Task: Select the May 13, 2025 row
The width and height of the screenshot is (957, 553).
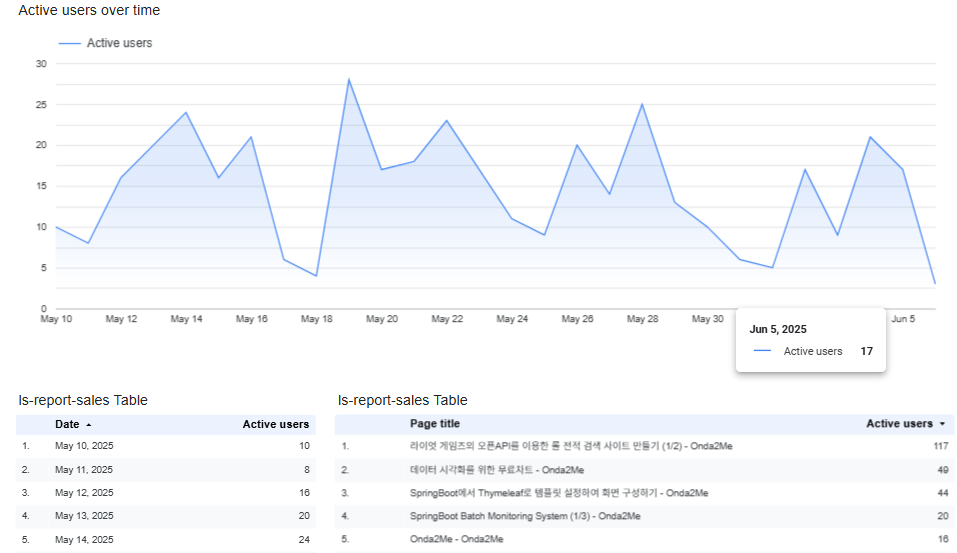Action: pos(165,516)
